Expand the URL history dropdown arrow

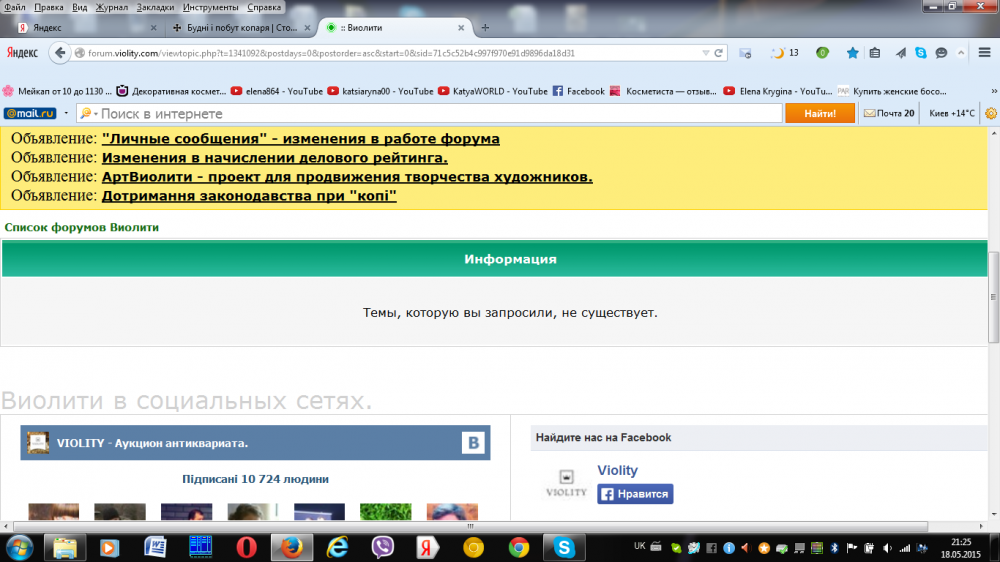tap(705, 53)
